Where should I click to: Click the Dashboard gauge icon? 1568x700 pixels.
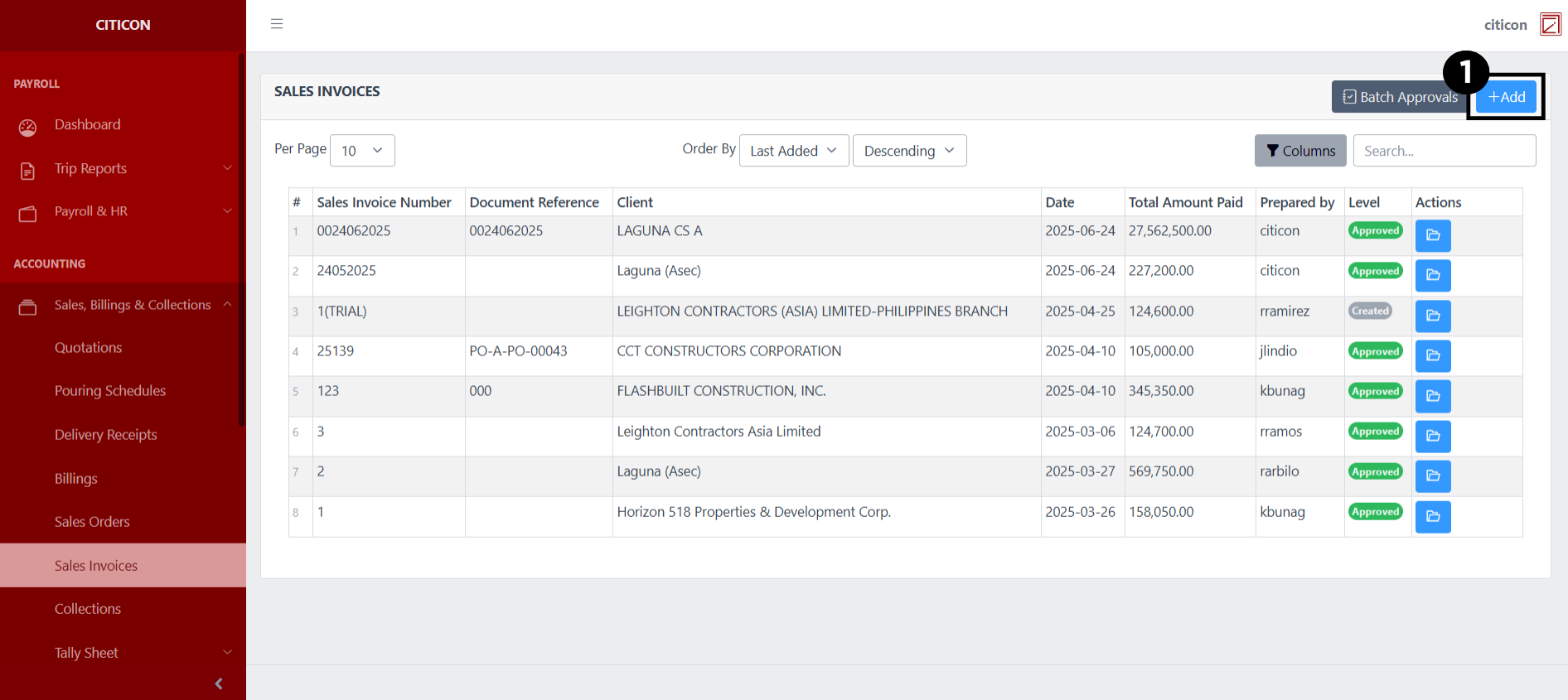[x=28, y=127]
